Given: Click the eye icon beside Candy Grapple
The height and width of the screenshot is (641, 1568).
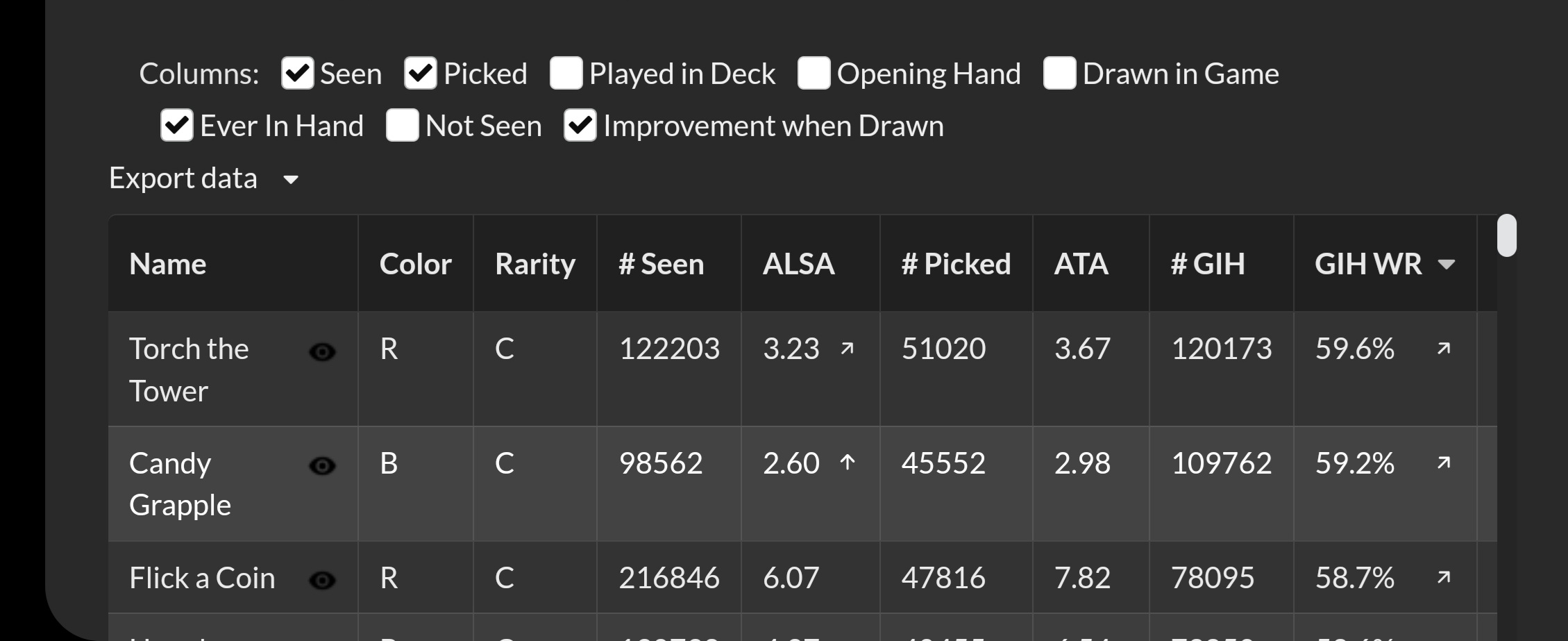Looking at the screenshot, I should tap(322, 465).
